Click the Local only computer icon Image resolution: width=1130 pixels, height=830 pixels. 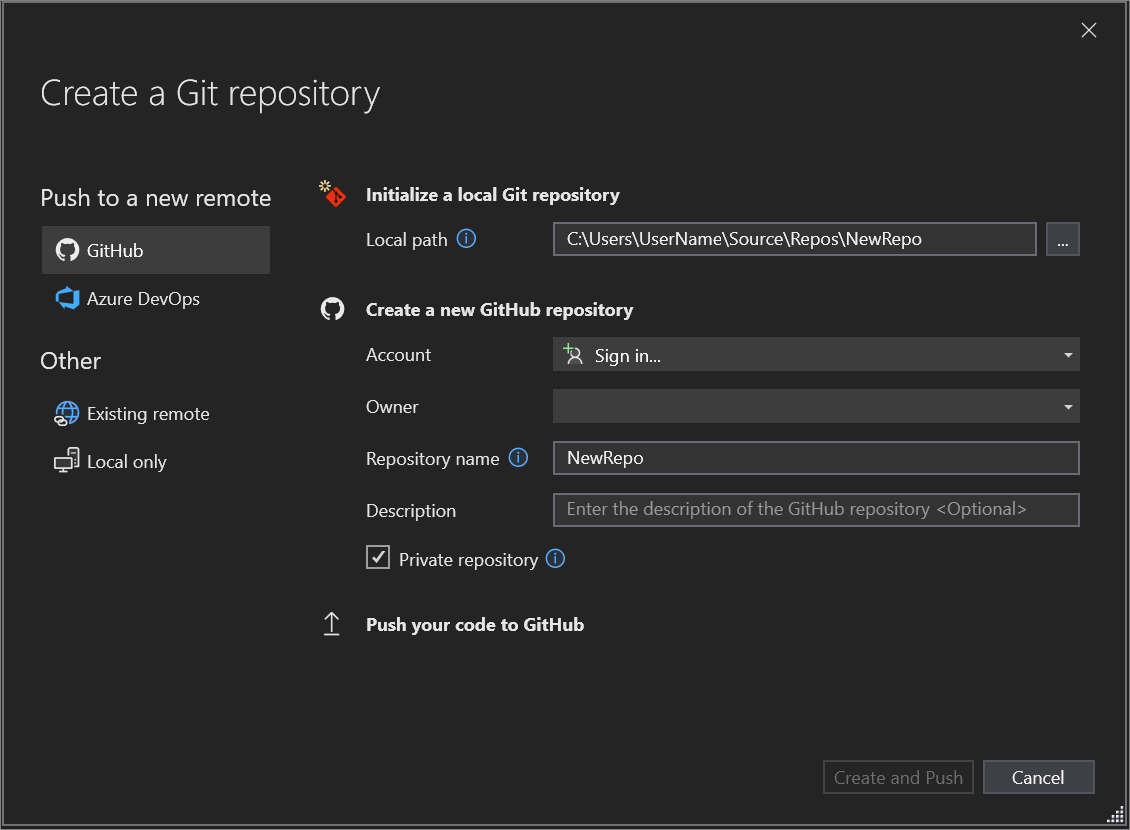67,461
